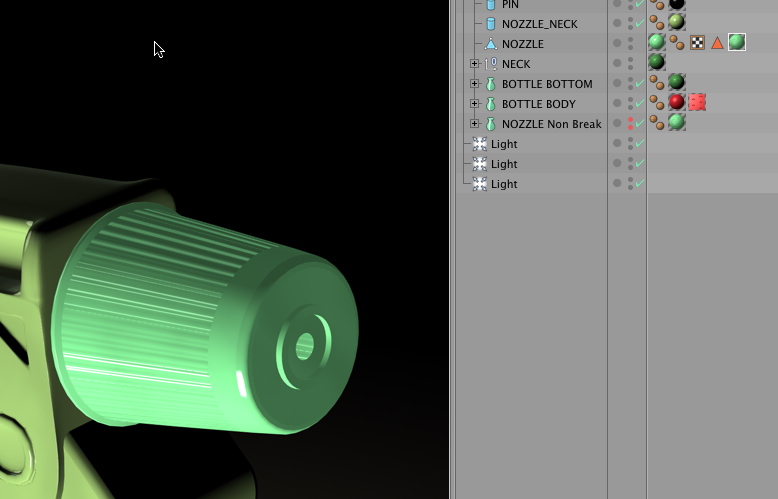Select the orange triangle selection tag on NOZZLE
The height and width of the screenshot is (499, 778).
[717, 43]
